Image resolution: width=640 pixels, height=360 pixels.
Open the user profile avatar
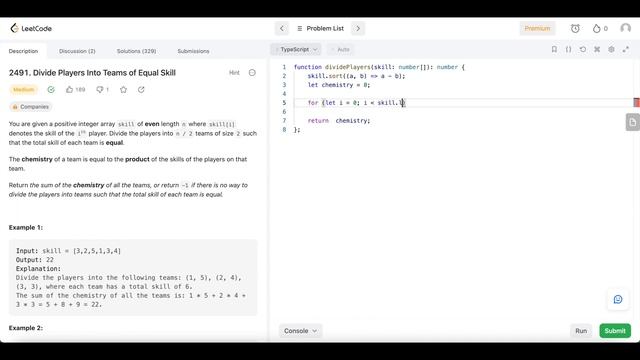(x=625, y=28)
